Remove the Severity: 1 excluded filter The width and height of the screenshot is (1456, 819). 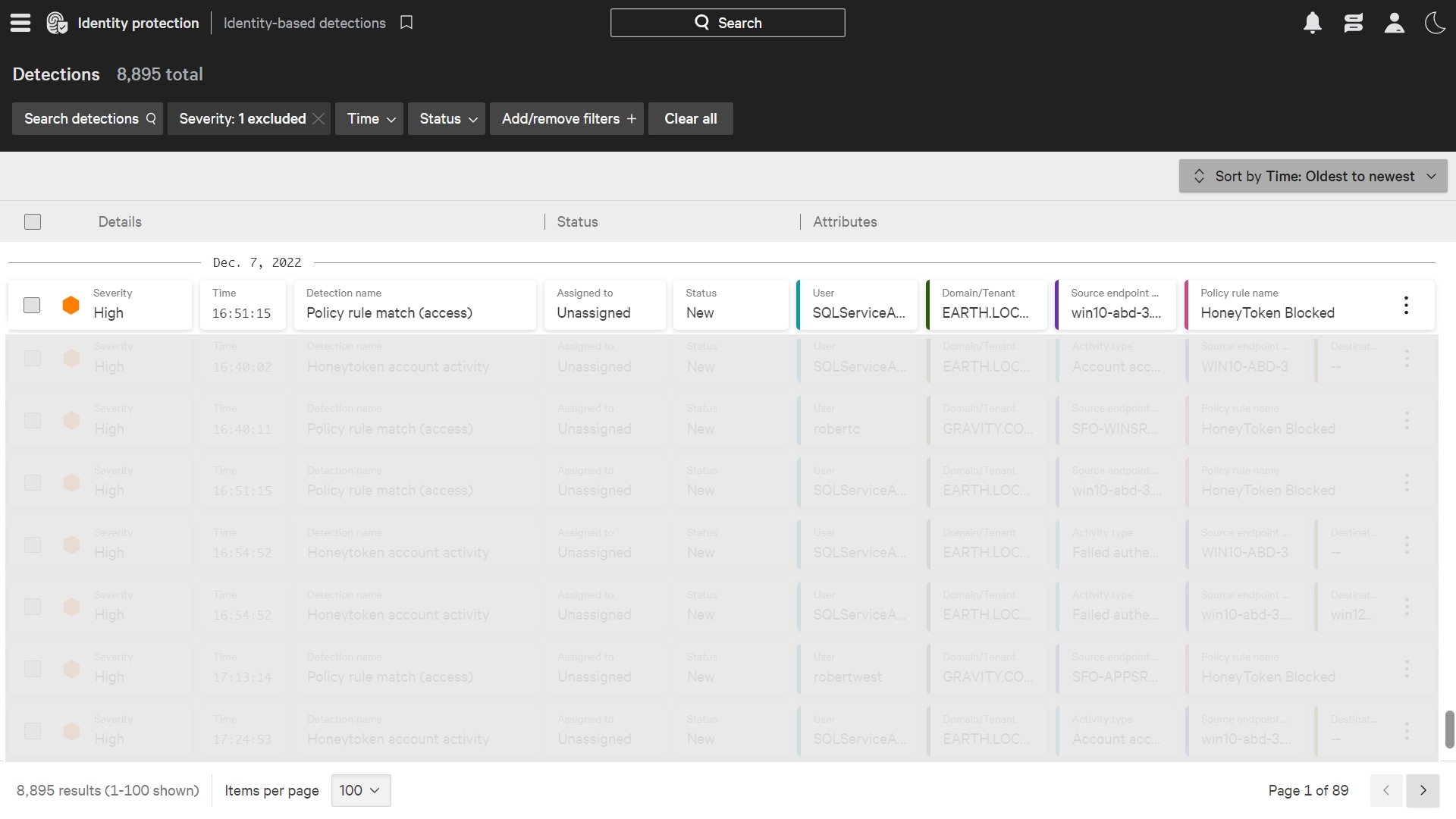[x=318, y=119]
